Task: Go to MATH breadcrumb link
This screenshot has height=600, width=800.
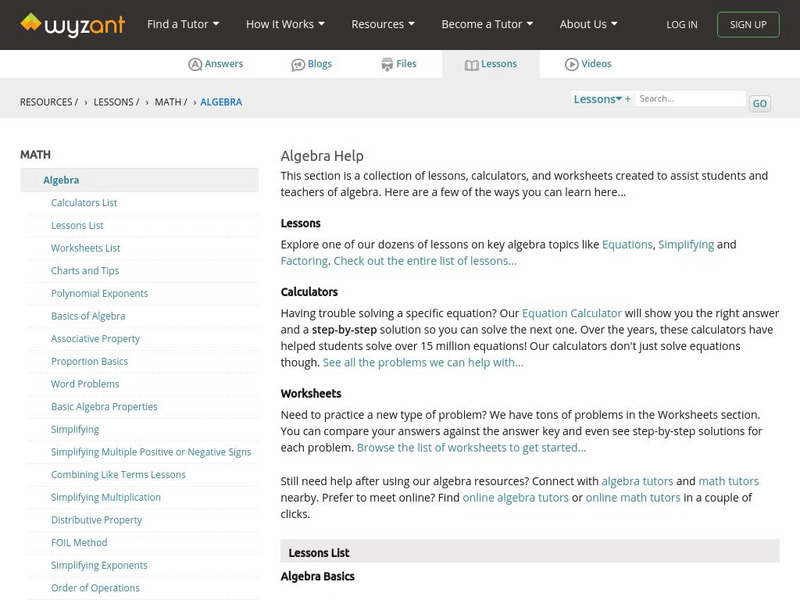Action: [x=168, y=102]
